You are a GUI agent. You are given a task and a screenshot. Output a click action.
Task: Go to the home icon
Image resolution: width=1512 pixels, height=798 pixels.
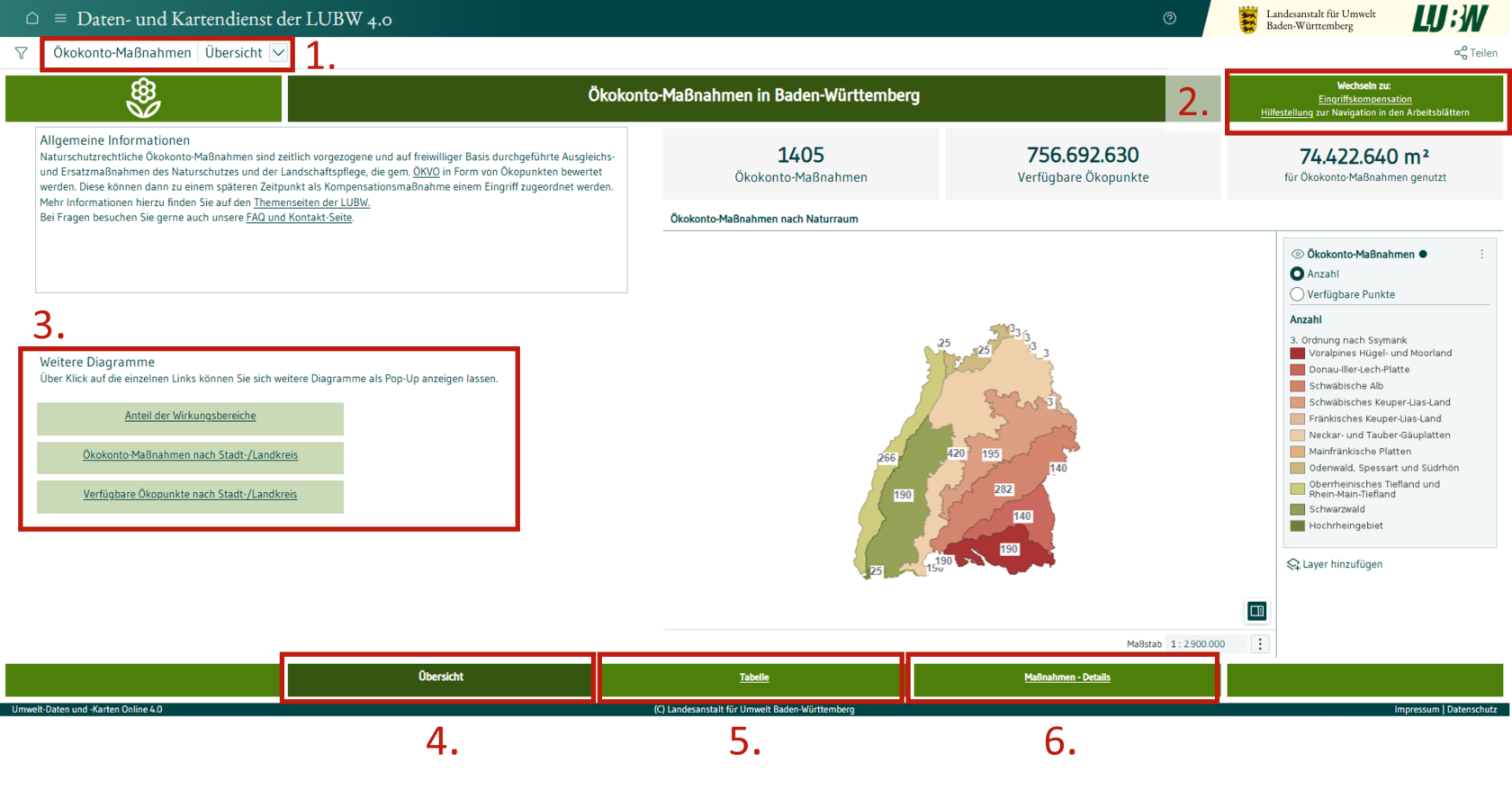tap(32, 18)
